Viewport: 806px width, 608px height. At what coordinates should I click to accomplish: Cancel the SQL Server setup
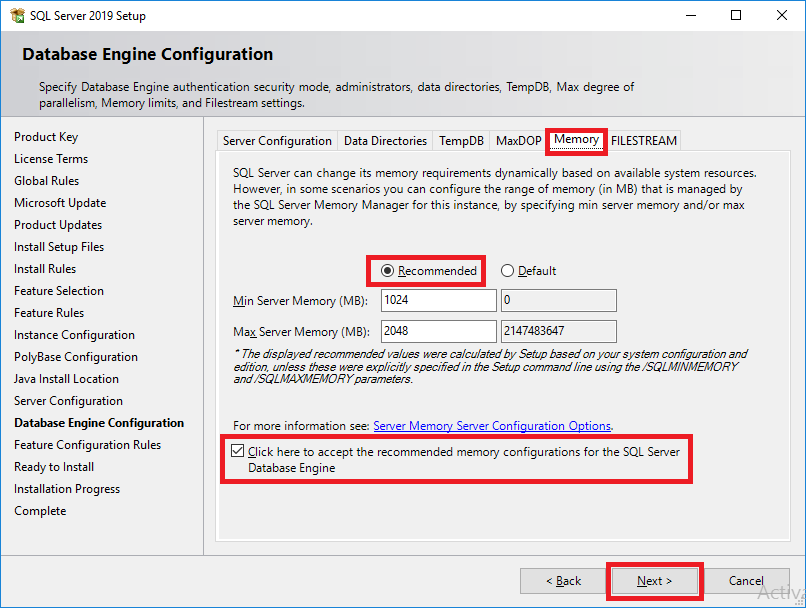click(746, 581)
